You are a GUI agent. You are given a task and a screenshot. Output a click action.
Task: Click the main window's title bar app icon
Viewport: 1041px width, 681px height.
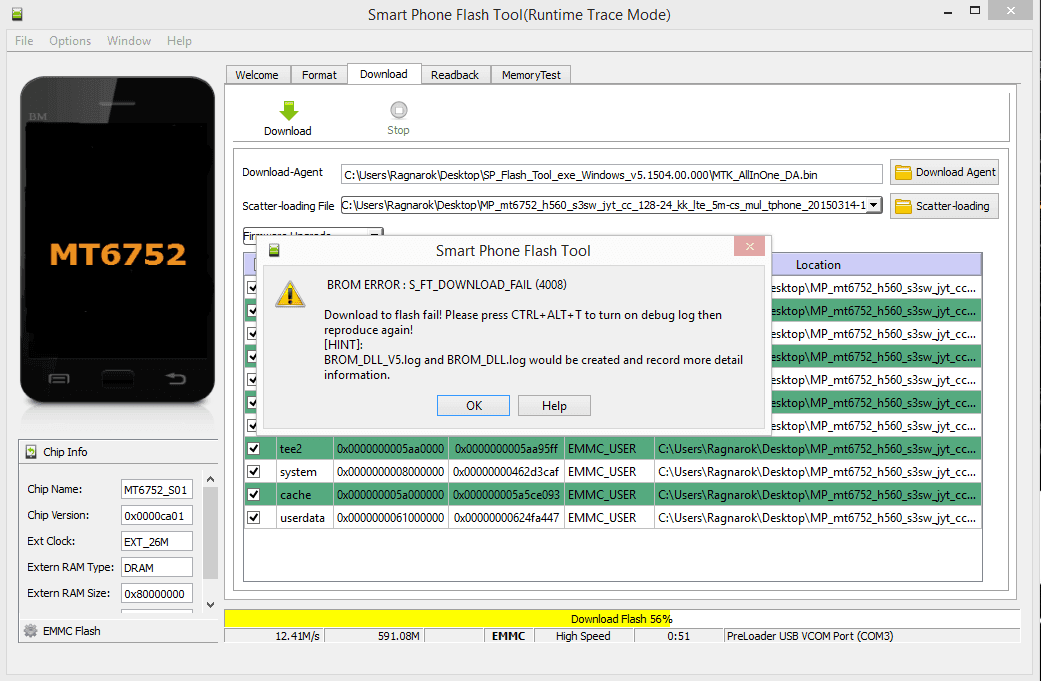click(x=17, y=14)
